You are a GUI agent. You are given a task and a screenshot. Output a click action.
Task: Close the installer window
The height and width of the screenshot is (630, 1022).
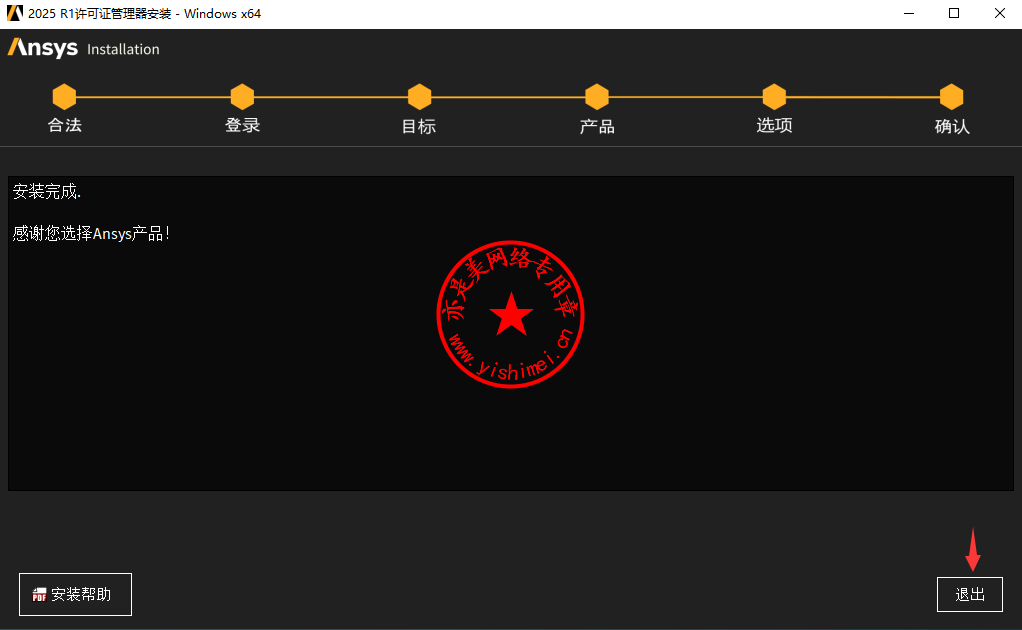tap(1000, 14)
